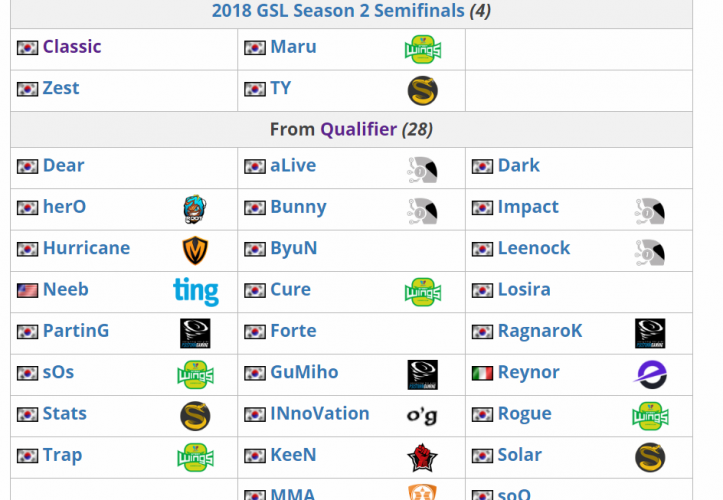Click the team logo next to Hurricane
Screen dimensions: 723x500
pyautogui.click(x=195, y=250)
